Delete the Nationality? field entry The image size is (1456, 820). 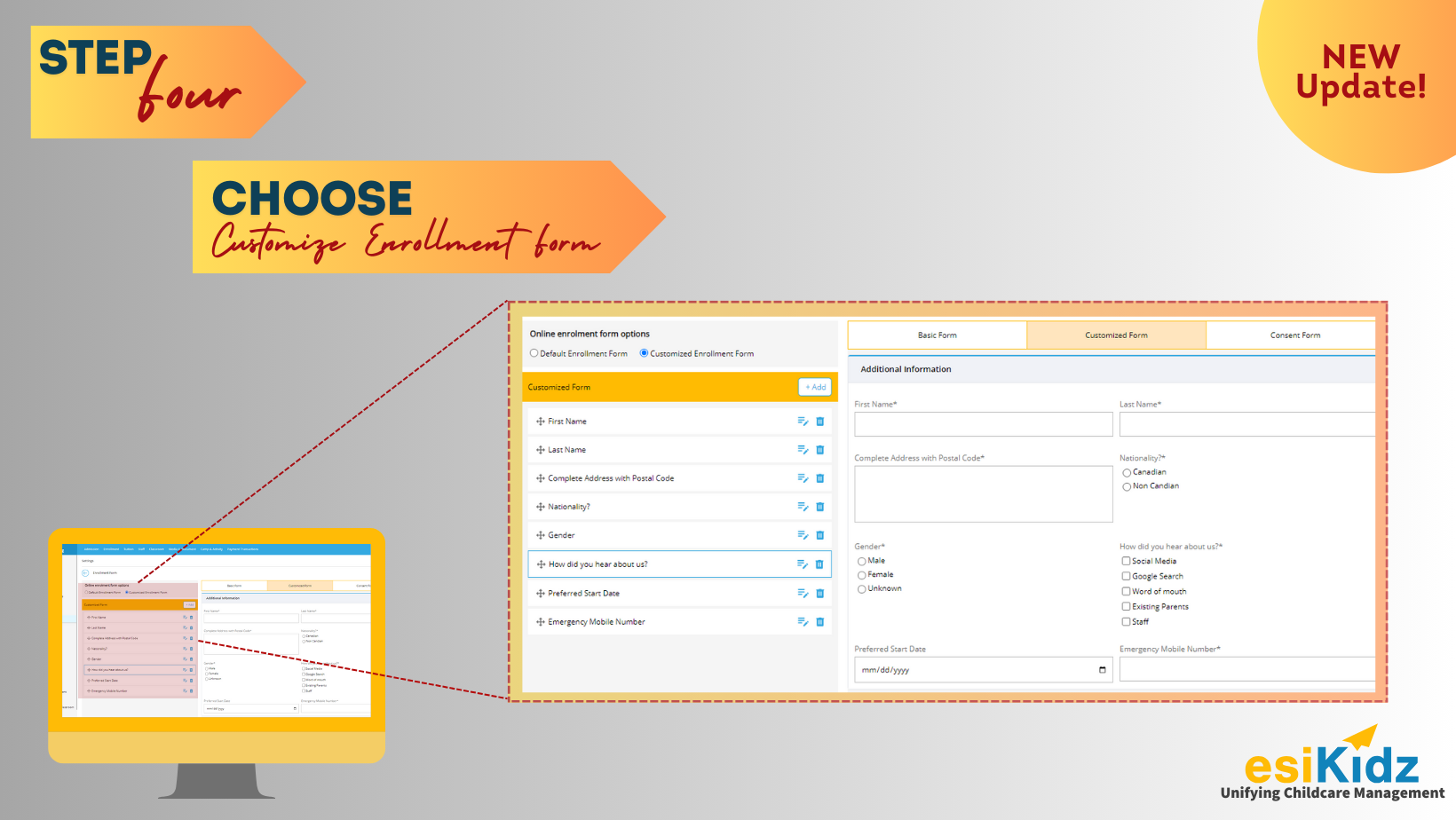pyautogui.click(x=819, y=507)
